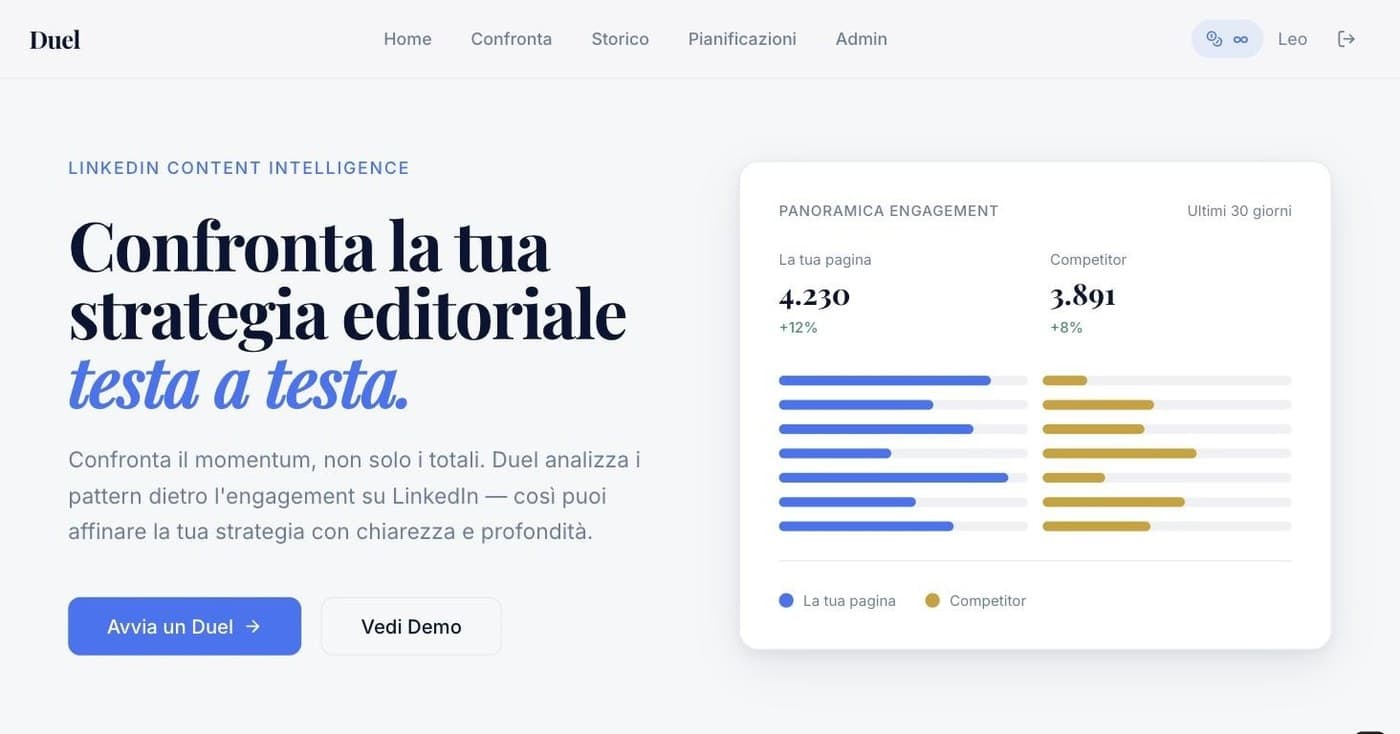Click the LINKEDIN CONTENT INTELLIGENCE label
The height and width of the screenshot is (734, 1400).
[x=239, y=168]
